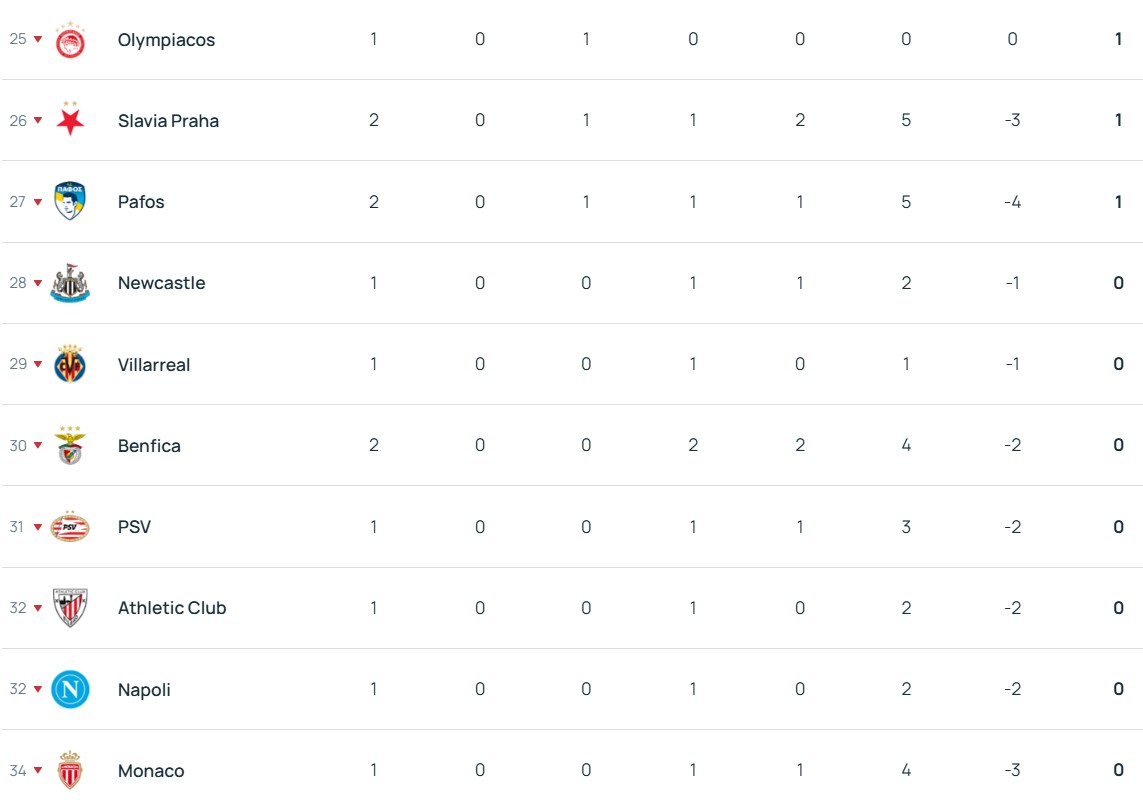Click the Benfica eagle crest
The height and width of the screenshot is (800, 1143).
(x=70, y=446)
